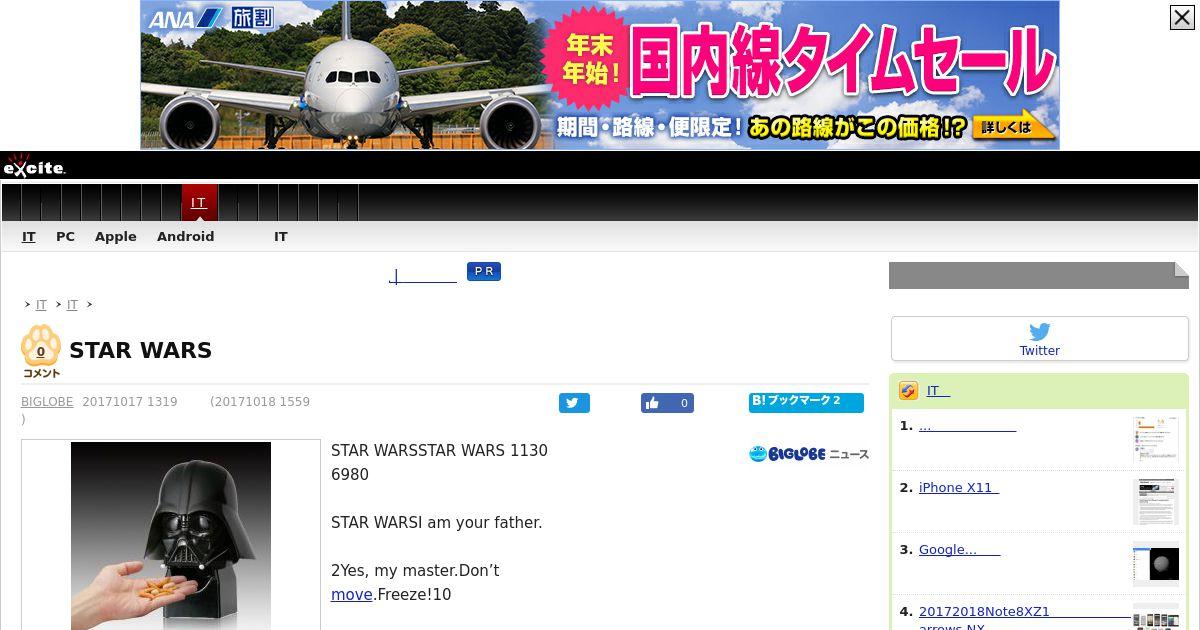Open the IT item after Android
The image size is (1200, 630).
(281, 237)
